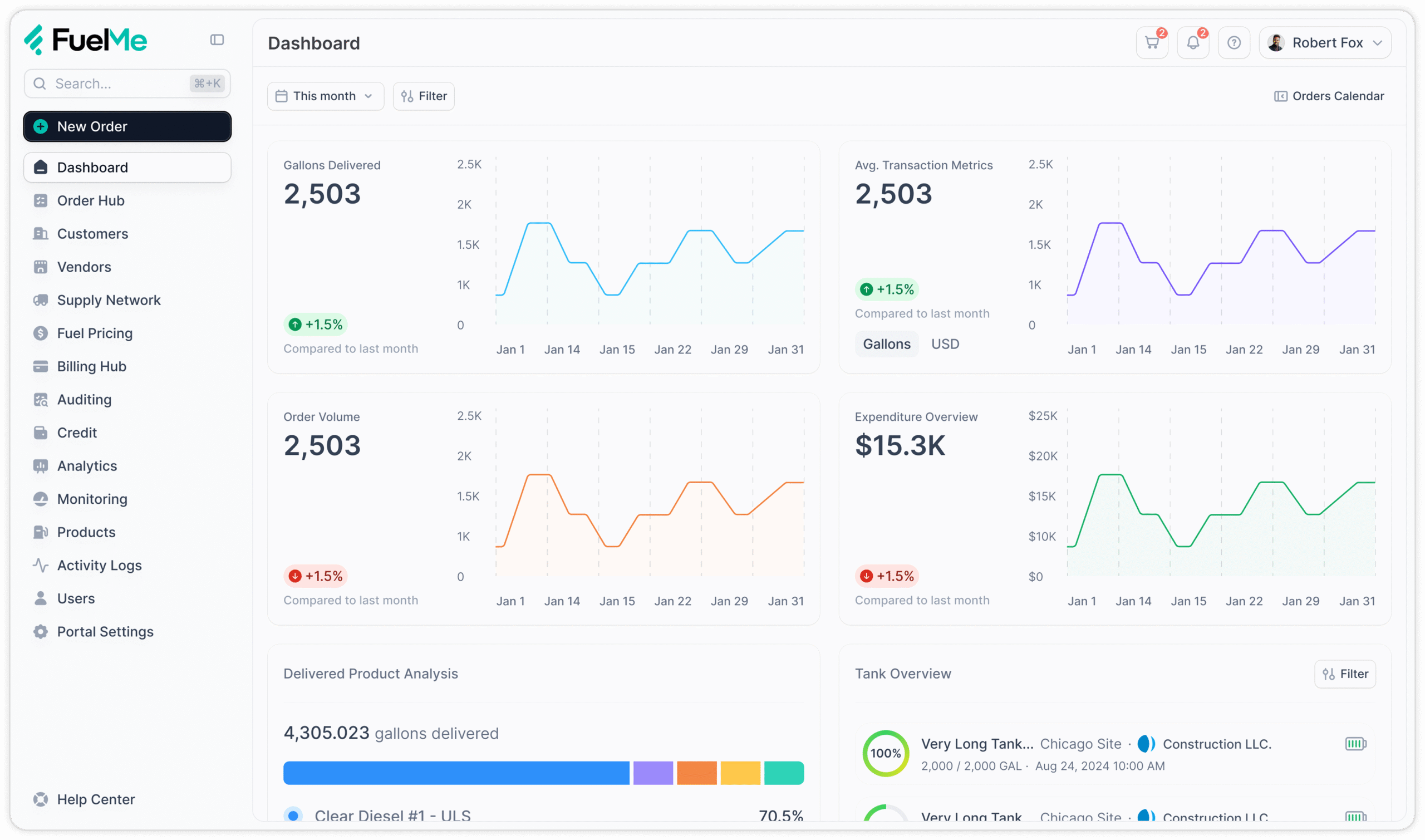The image size is (1425, 840).
Task: Open Activity Logs menu item
Action: 99,566
